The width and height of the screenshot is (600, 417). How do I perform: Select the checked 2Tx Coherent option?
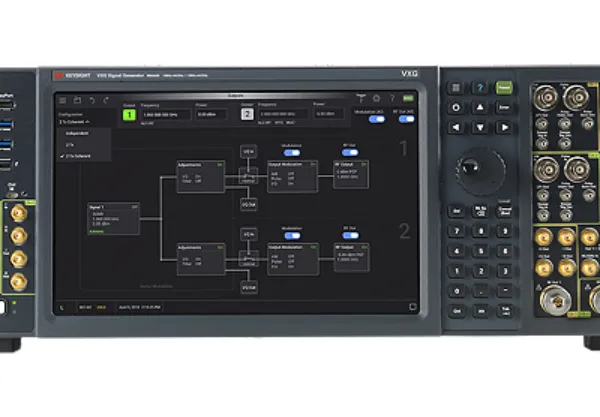point(78,156)
